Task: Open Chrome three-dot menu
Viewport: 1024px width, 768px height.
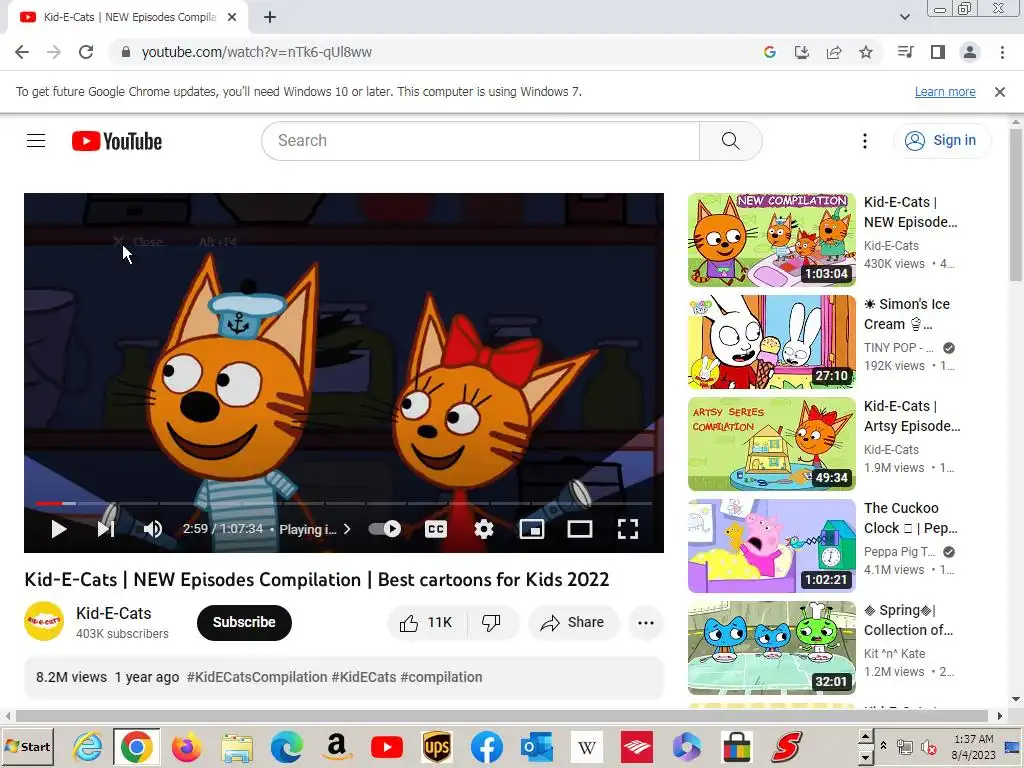Action: click(1002, 52)
